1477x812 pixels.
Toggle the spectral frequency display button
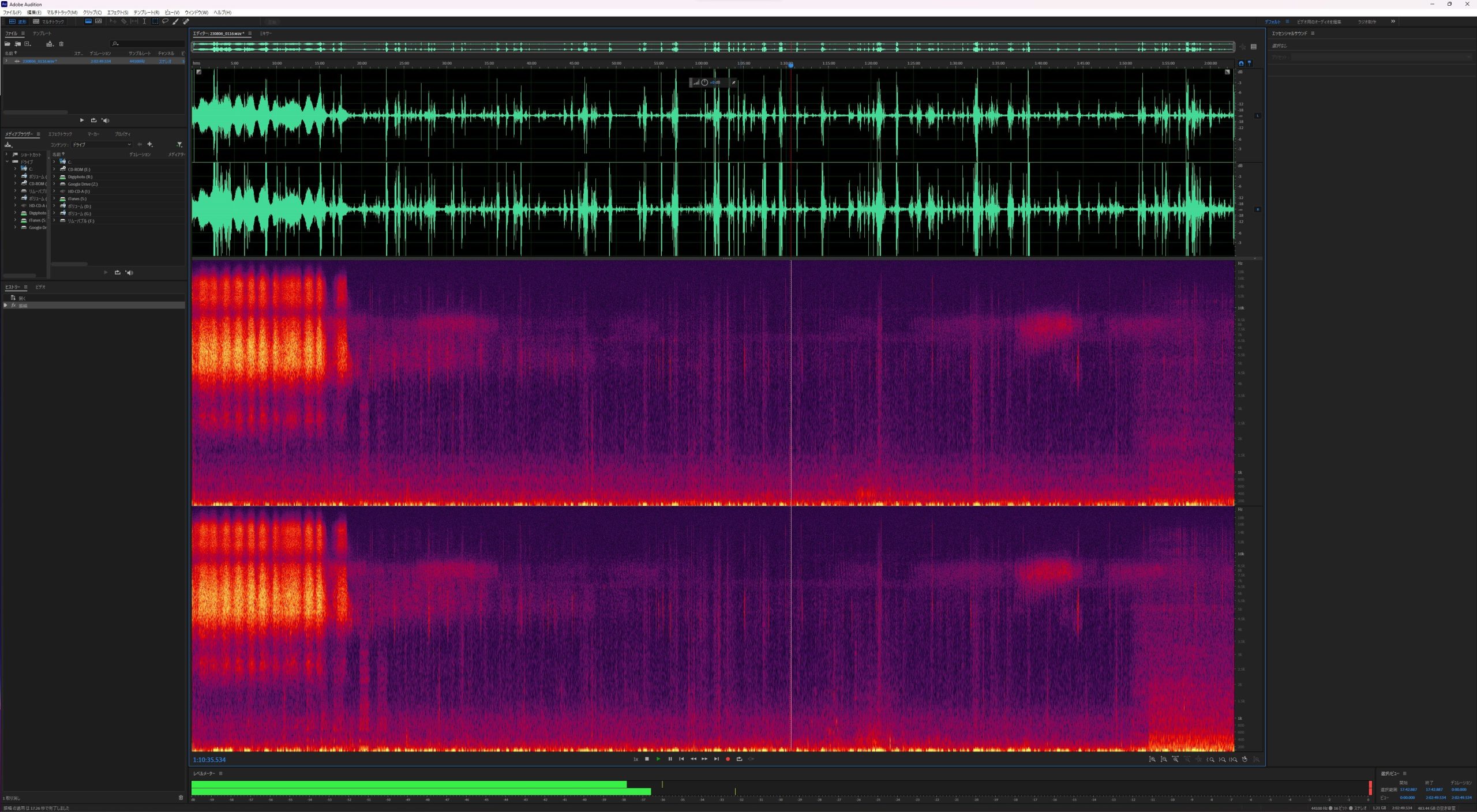tap(99, 21)
